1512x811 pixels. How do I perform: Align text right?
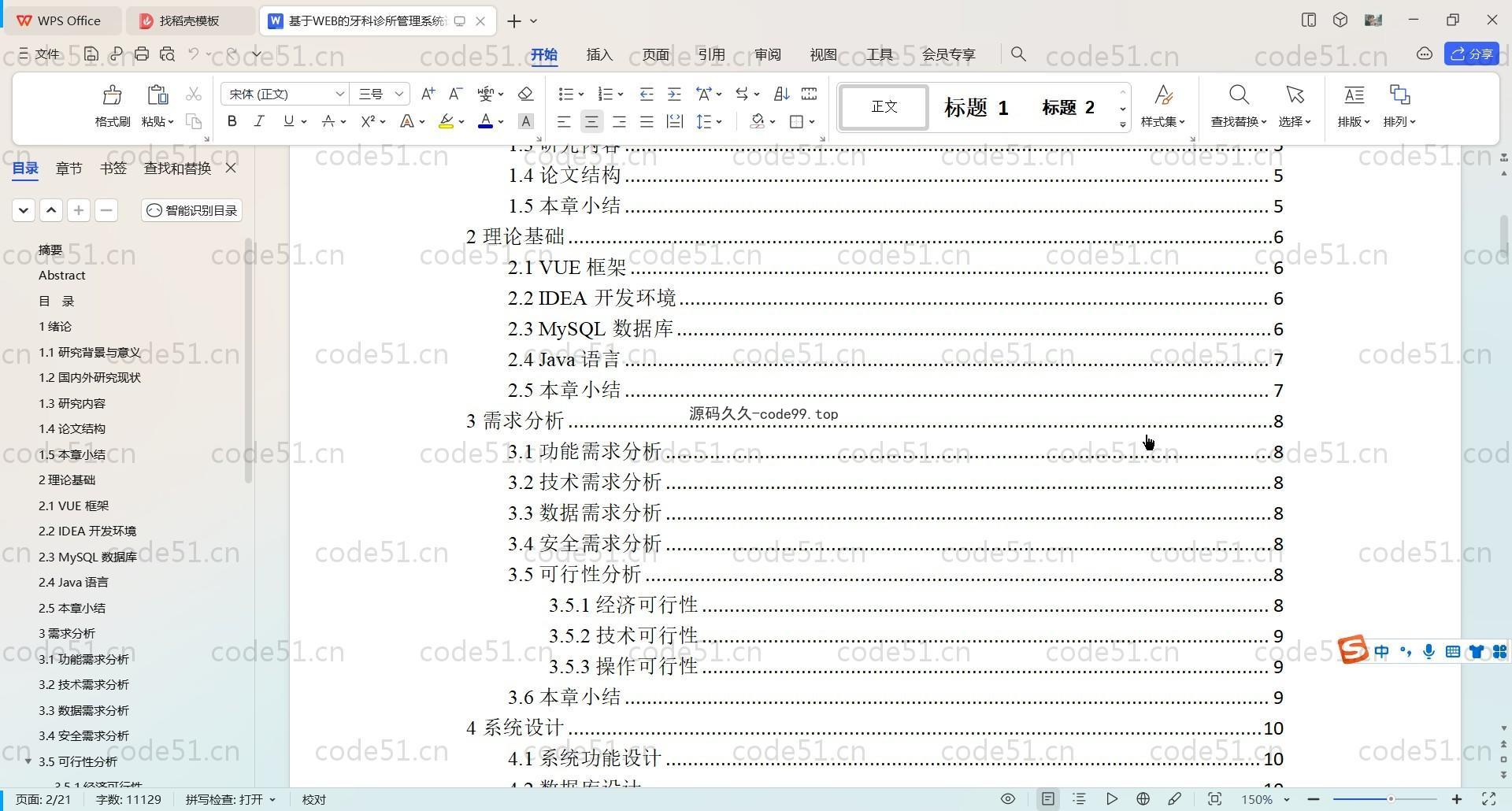[x=620, y=121]
